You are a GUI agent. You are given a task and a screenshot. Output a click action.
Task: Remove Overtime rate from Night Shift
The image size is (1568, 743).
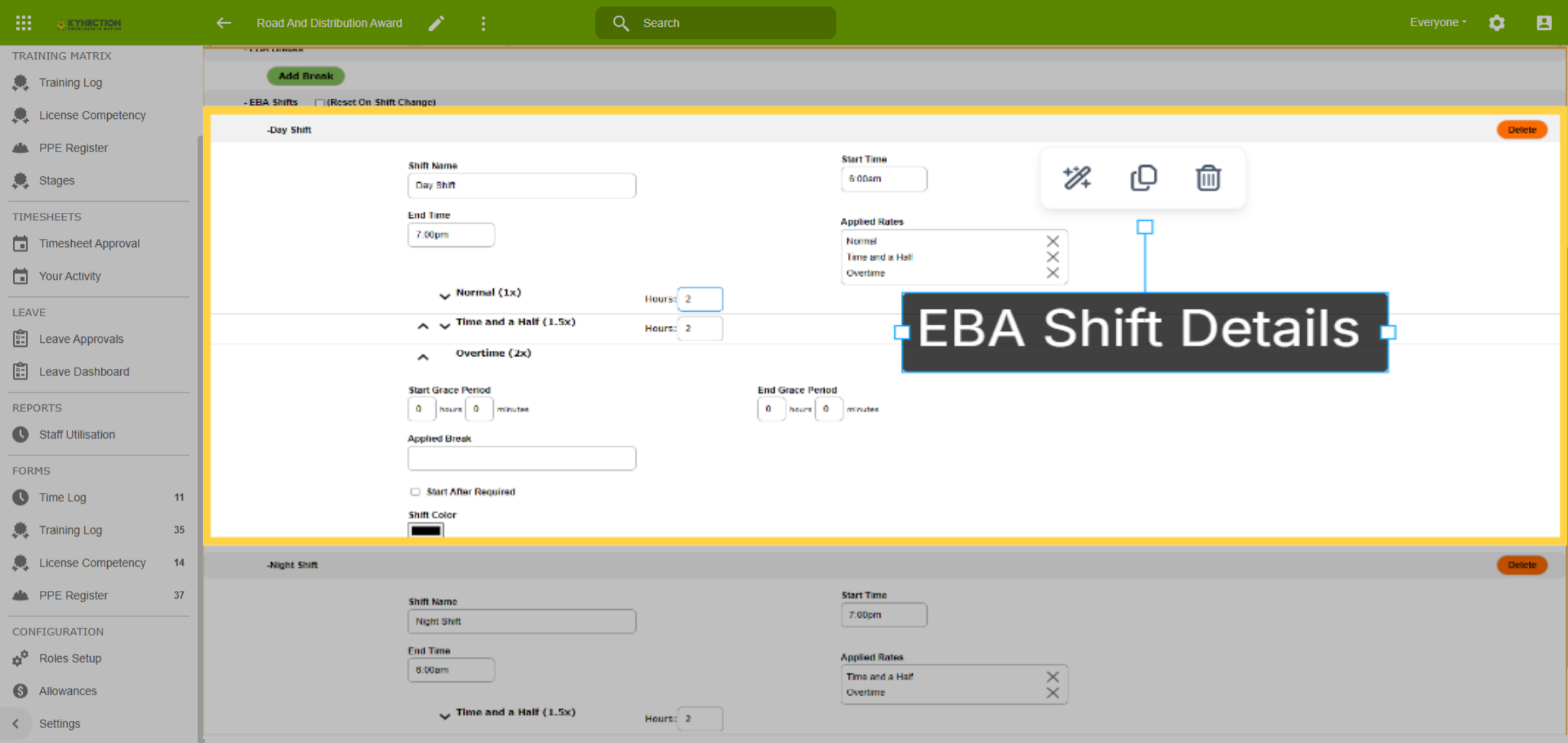1053,692
